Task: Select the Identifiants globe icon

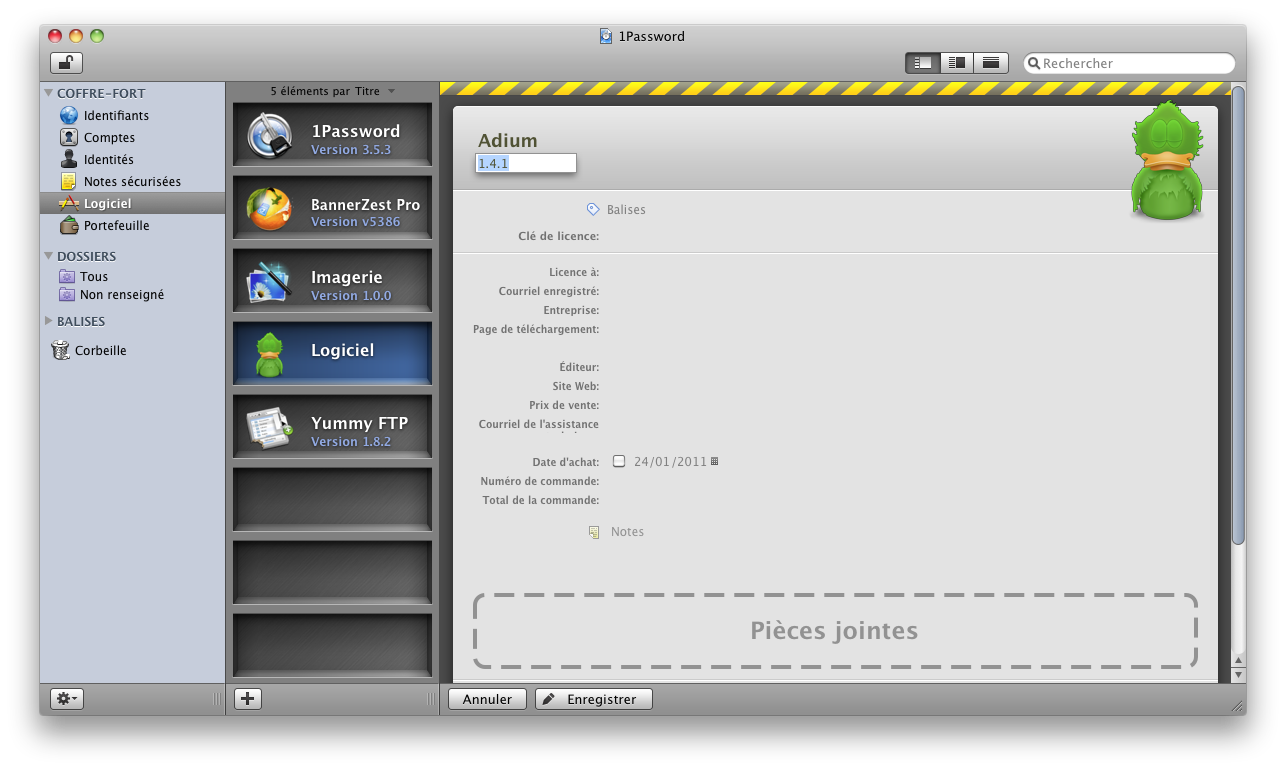Action: tap(69, 116)
